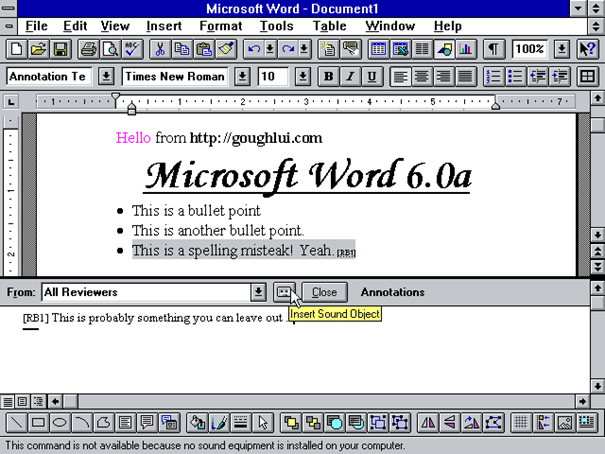The height and width of the screenshot is (454, 605).
Task: Click the Paste clipboard icon
Action: coord(204,49)
